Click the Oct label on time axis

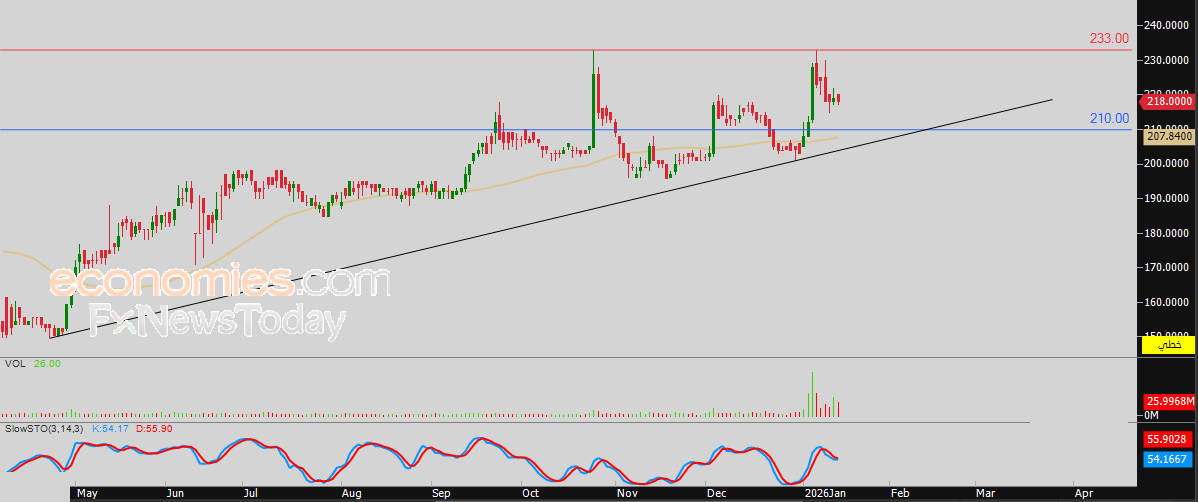coord(530,493)
